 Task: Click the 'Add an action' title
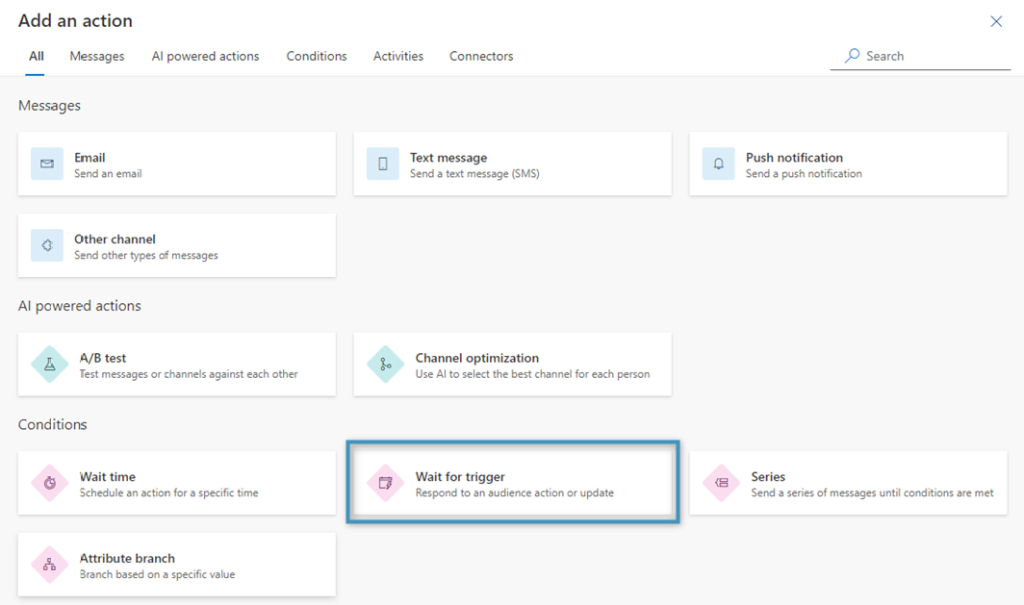(75, 21)
